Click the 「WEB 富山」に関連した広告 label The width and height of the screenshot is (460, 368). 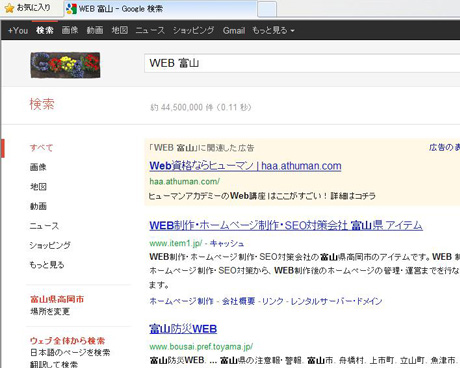click(202, 148)
